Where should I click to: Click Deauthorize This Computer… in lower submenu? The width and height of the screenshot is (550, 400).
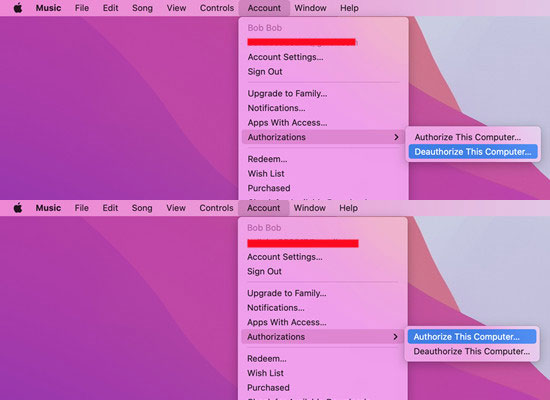(x=472, y=351)
